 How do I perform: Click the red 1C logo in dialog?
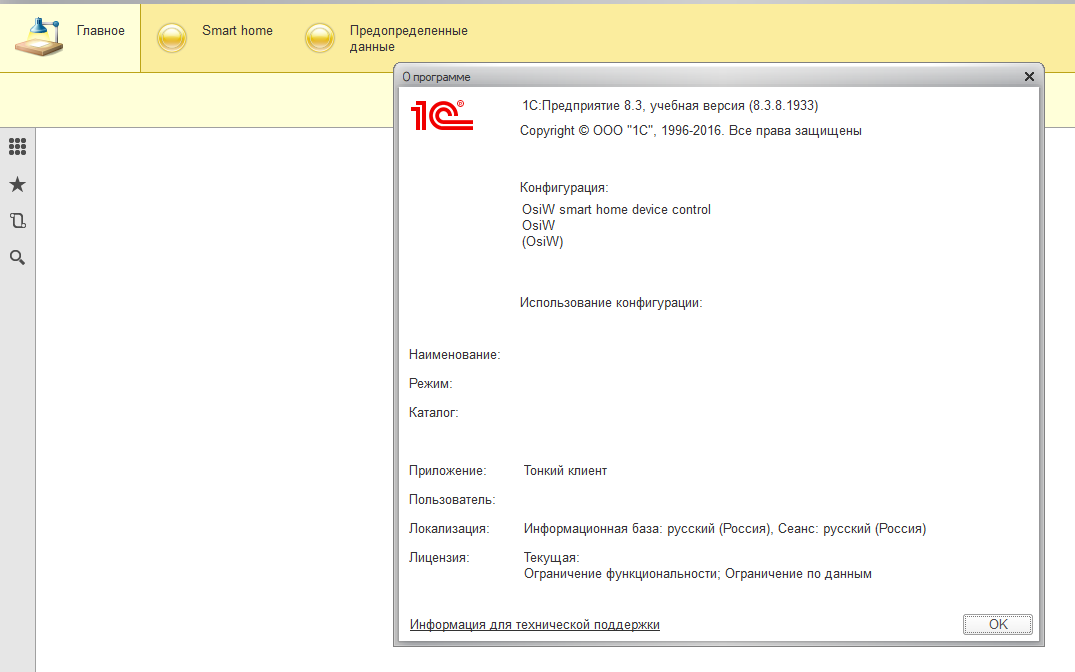[x=441, y=115]
